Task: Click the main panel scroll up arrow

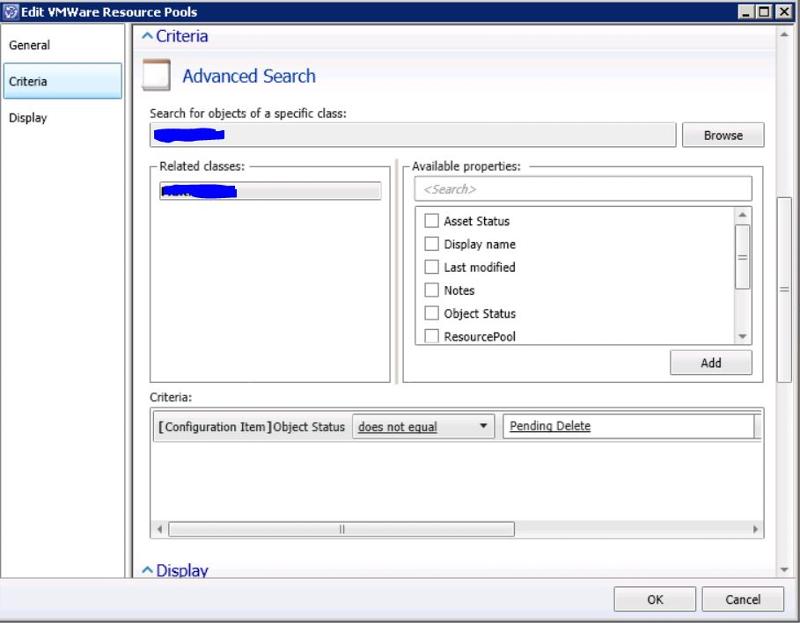Action: coord(784,34)
